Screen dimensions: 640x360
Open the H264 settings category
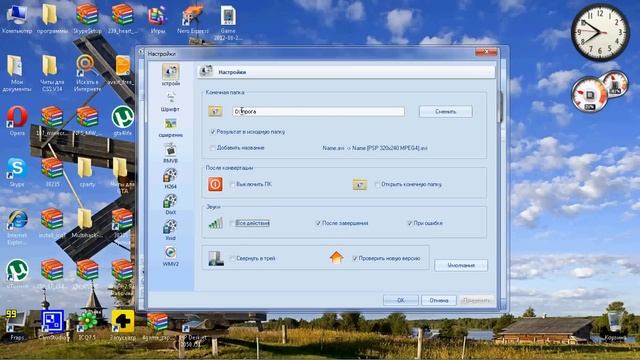point(171,179)
